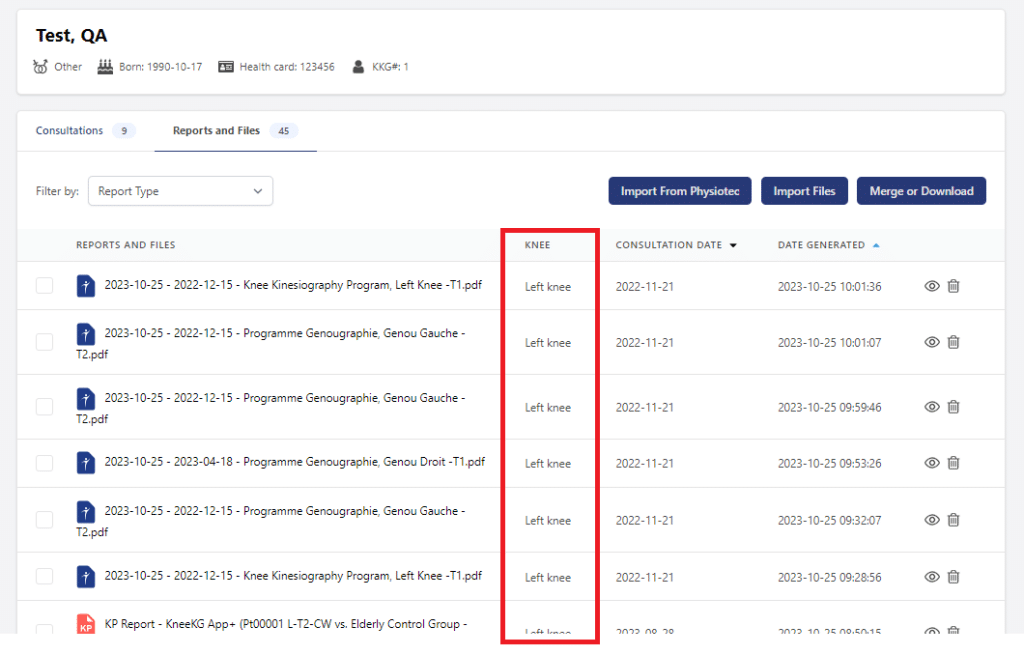1024x655 pixels.
Task: Click the gender icon beside Other
Action: [x=40, y=67]
